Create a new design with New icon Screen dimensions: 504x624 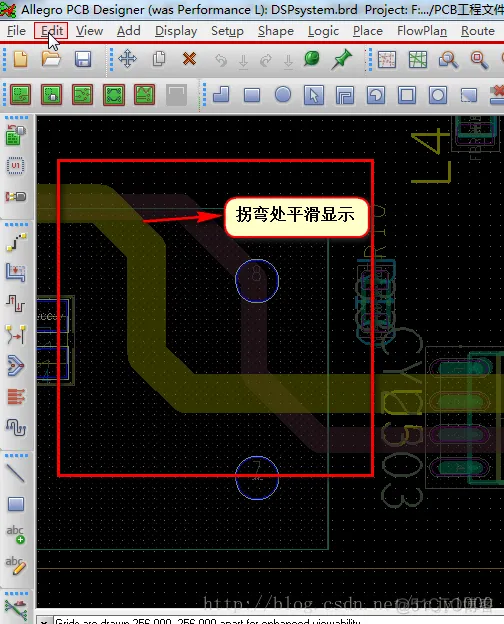coord(21,59)
